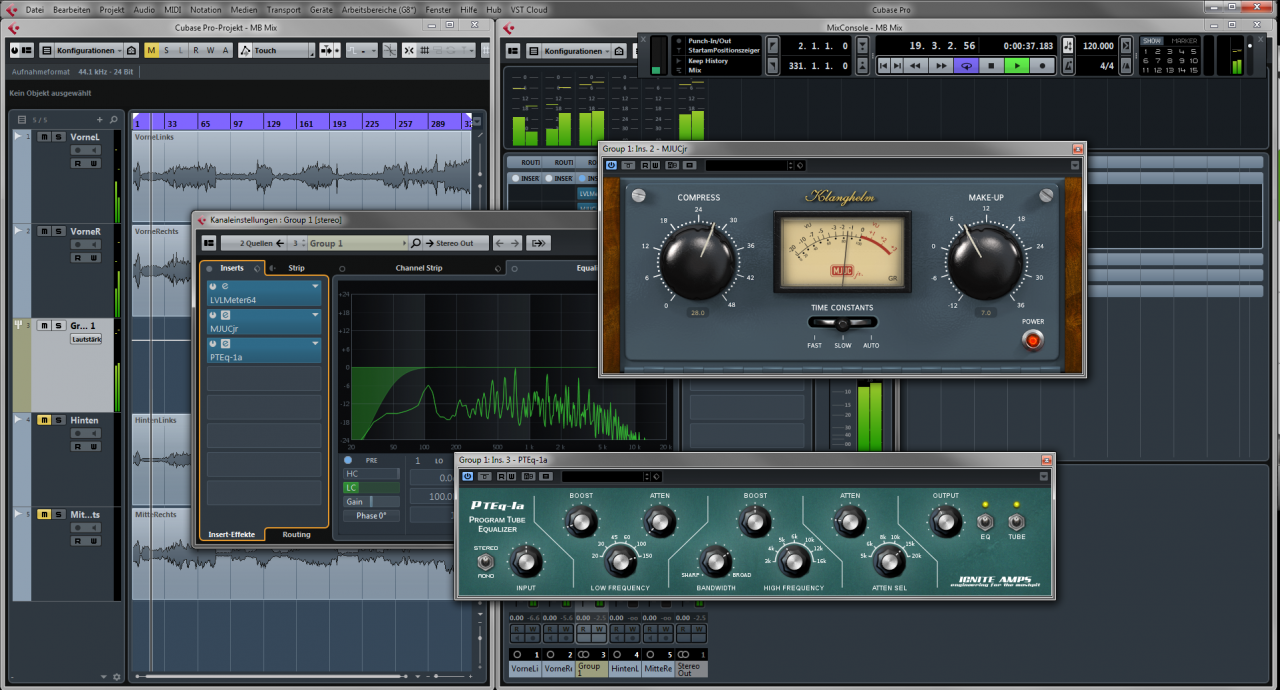This screenshot has height=690, width=1280.
Task: Toggle the purple Cycle loop button
Action: point(966,65)
